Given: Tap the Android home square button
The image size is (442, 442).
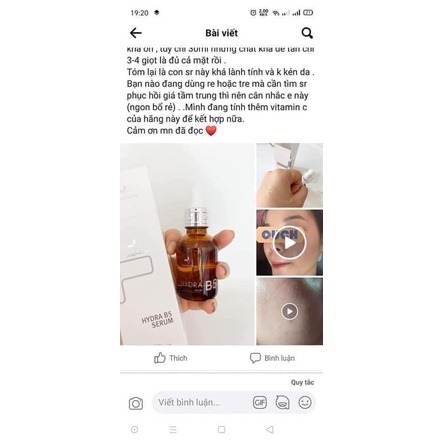Looking at the screenshot, I should (221, 430).
